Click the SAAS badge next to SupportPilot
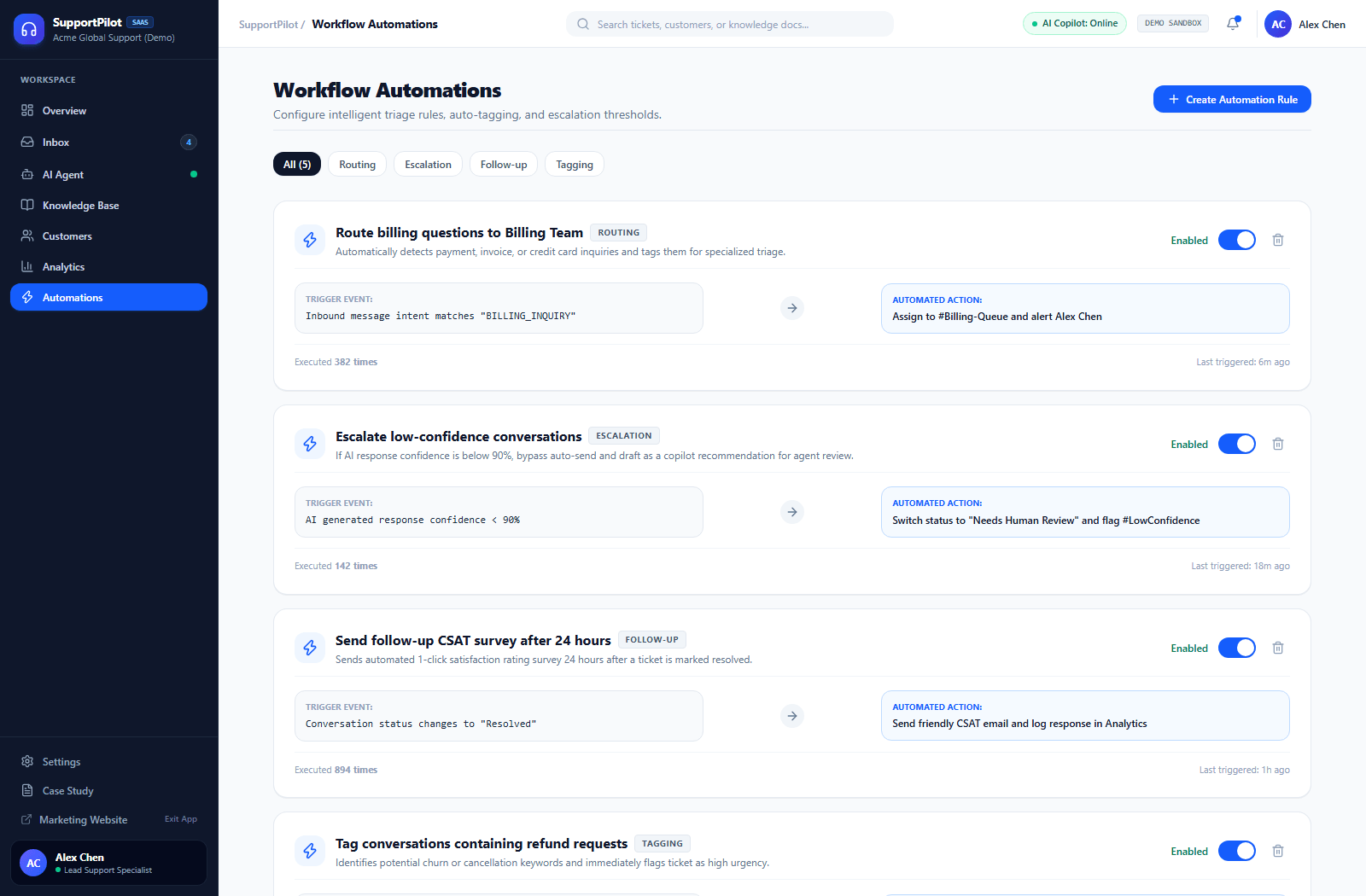 click(140, 22)
